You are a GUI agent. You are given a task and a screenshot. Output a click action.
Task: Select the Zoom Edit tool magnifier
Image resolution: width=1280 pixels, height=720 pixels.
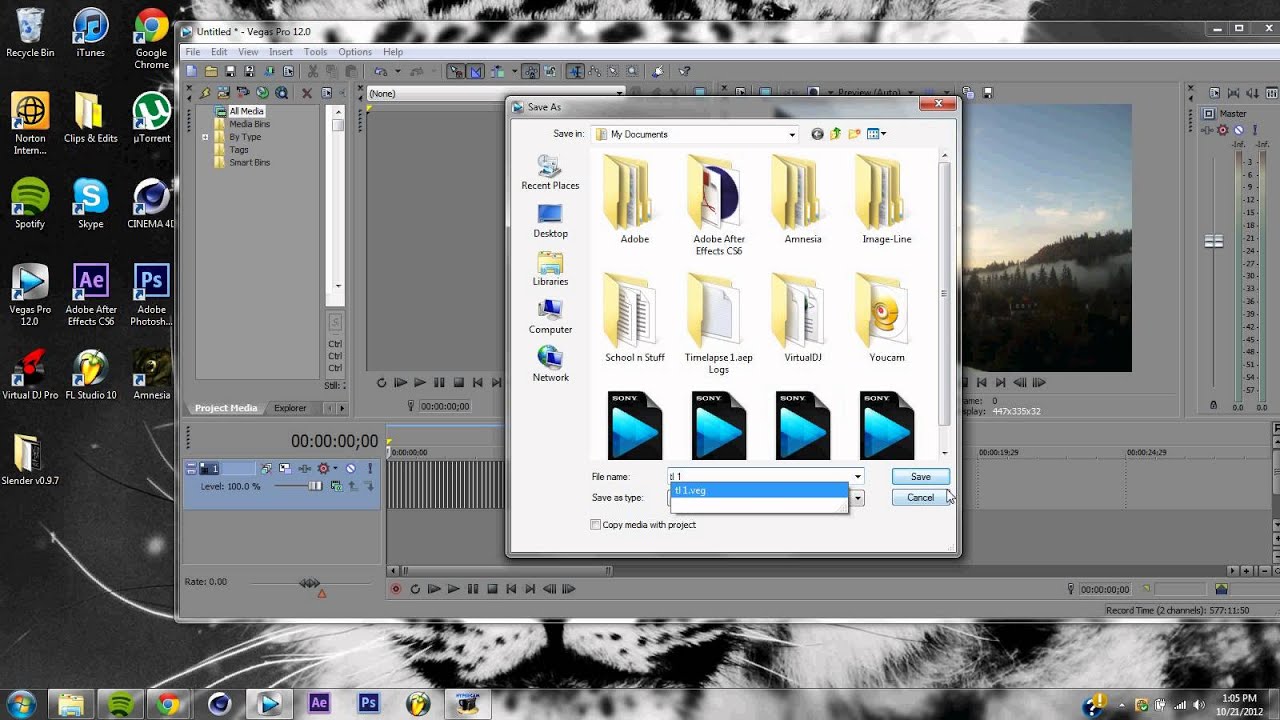pos(632,71)
